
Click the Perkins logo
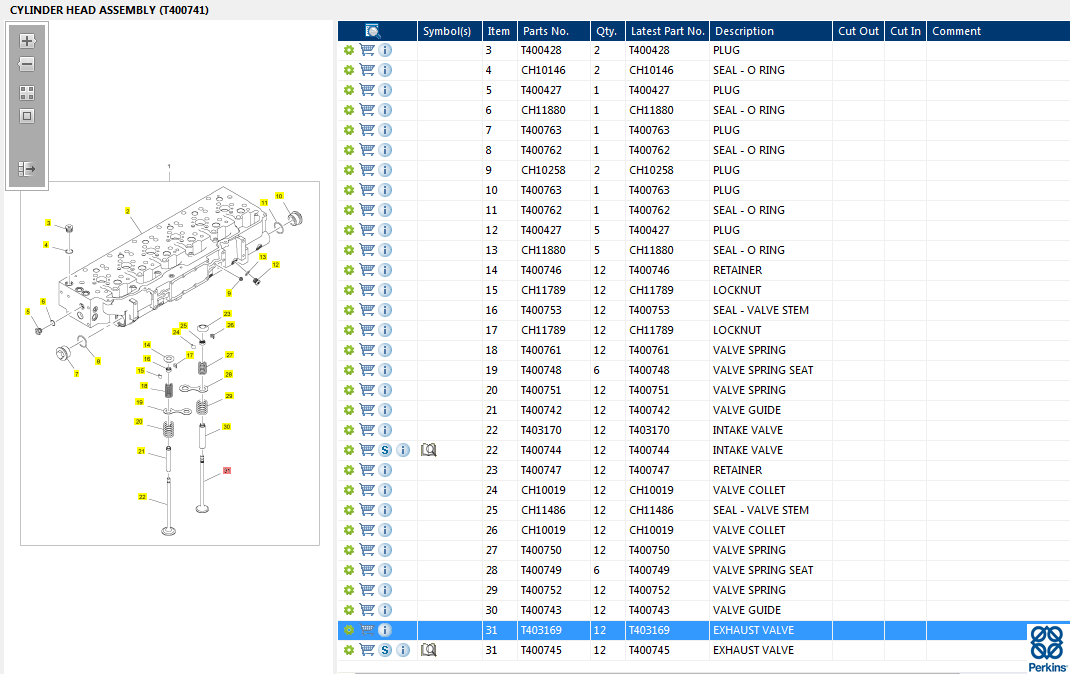pos(1047,649)
